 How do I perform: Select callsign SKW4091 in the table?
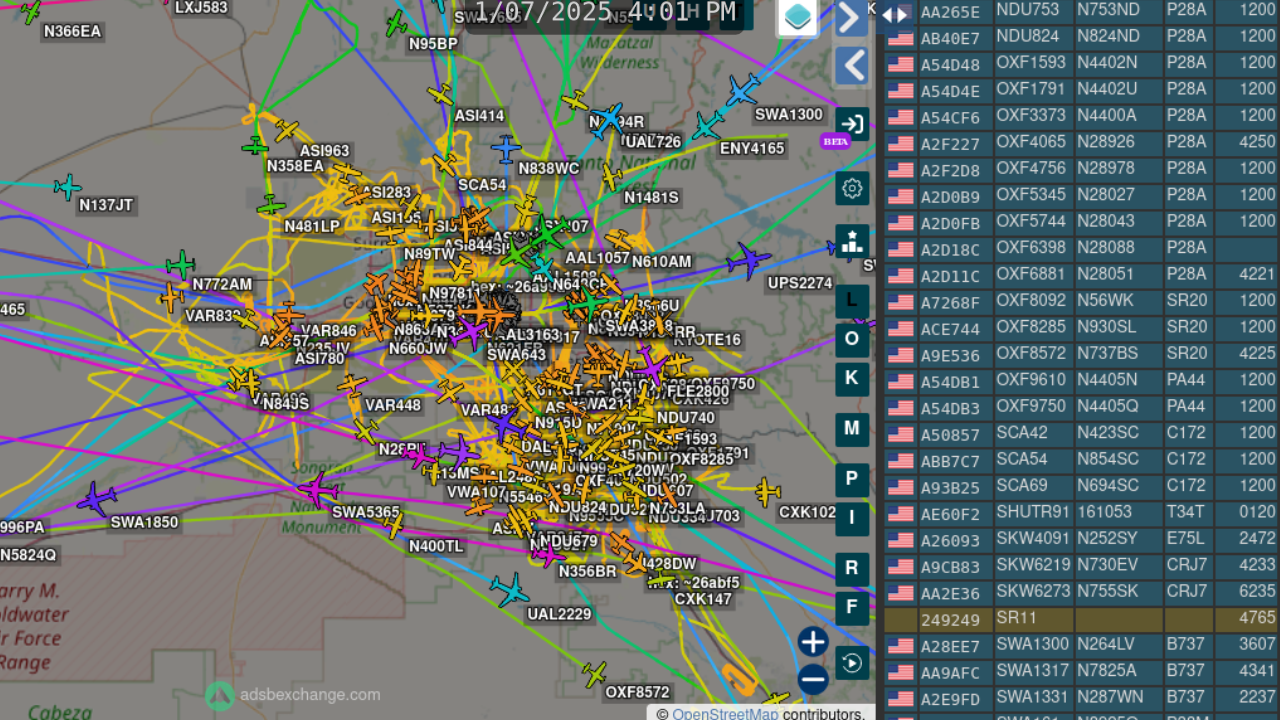pos(1033,539)
